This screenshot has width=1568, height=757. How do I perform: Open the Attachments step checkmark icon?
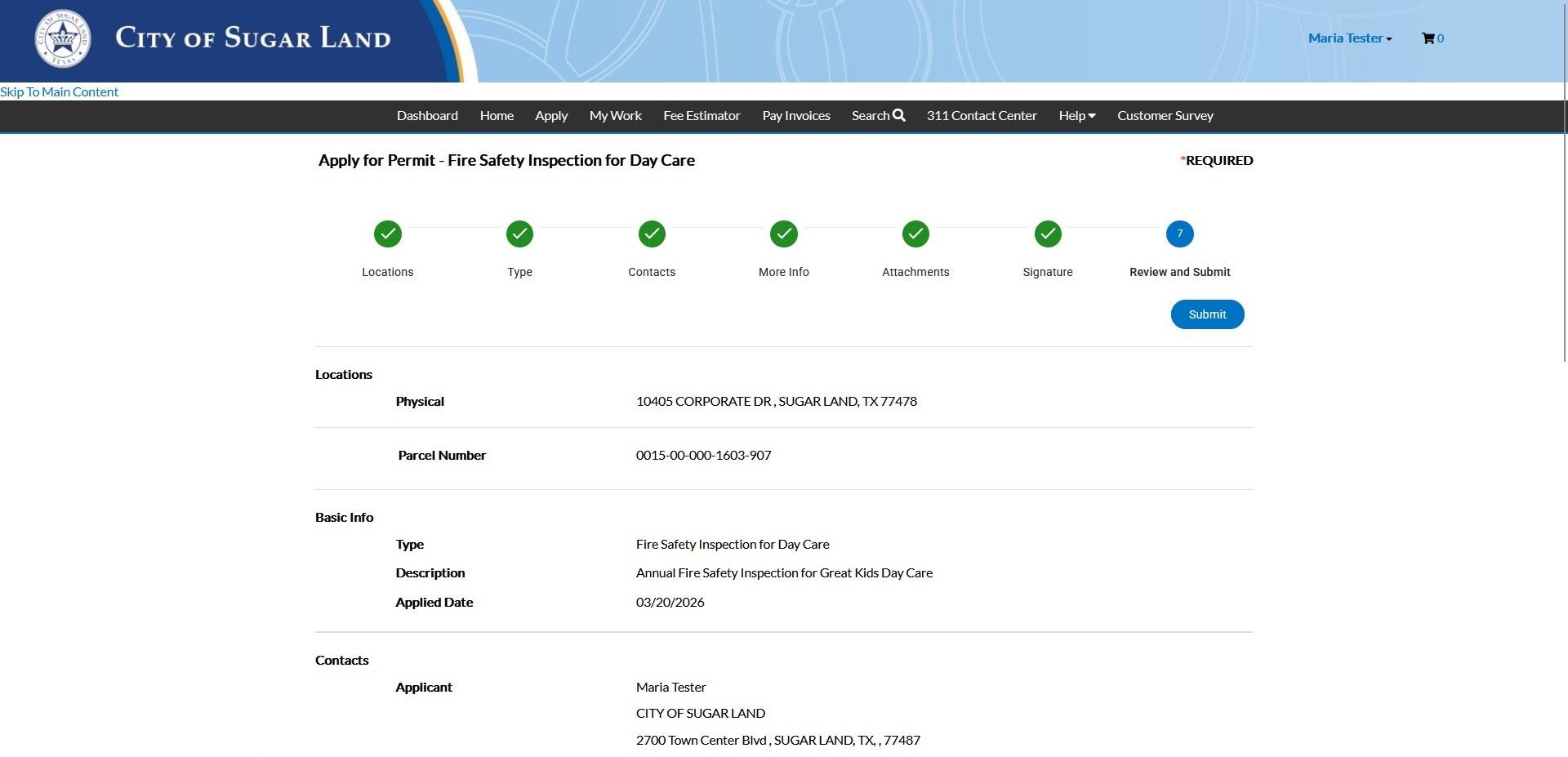click(915, 234)
